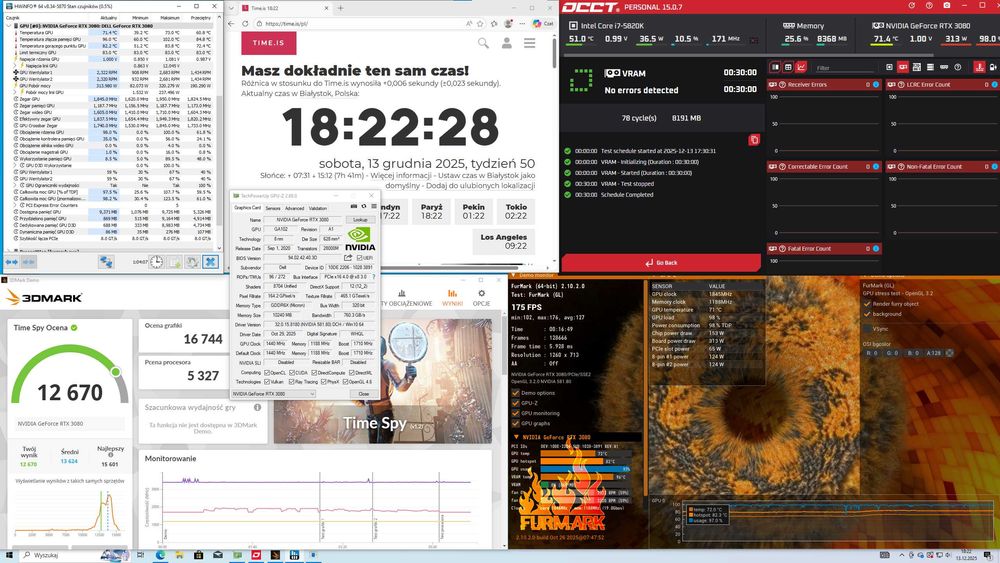The image size is (1000, 563).
Task: Click OCCT Go Back button
Action: [x=661, y=263]
